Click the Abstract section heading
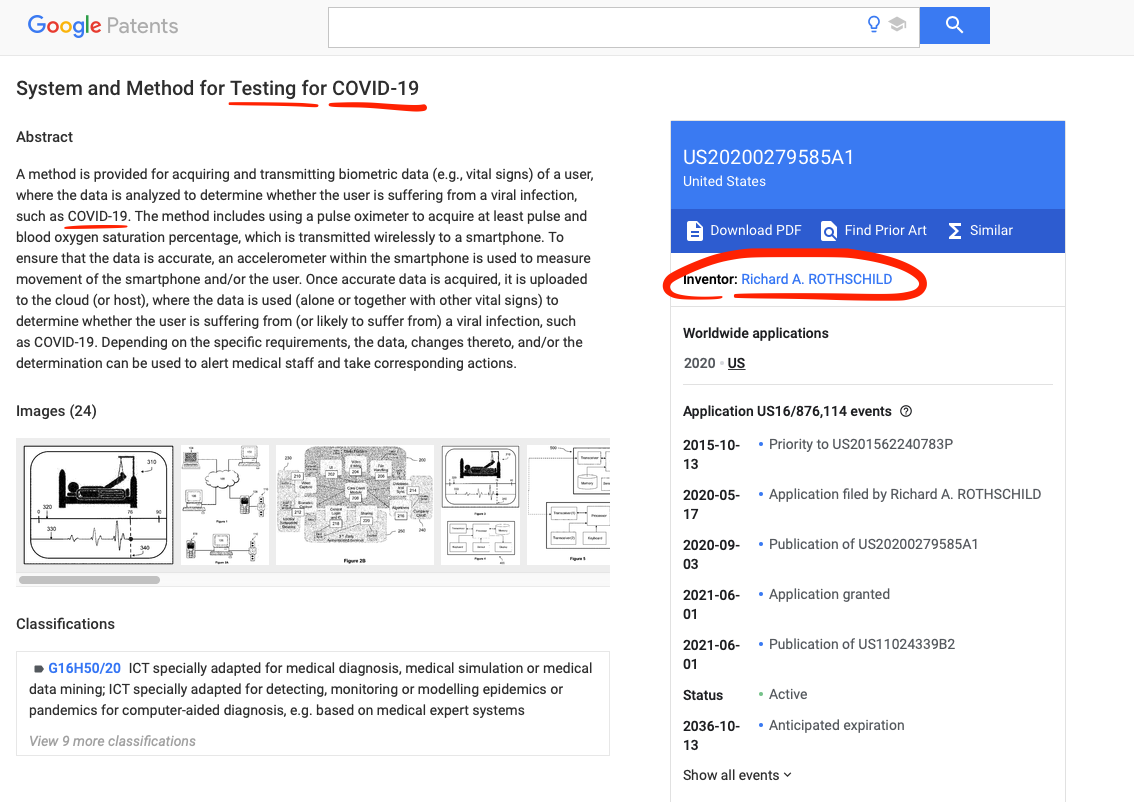 [44, 137]
